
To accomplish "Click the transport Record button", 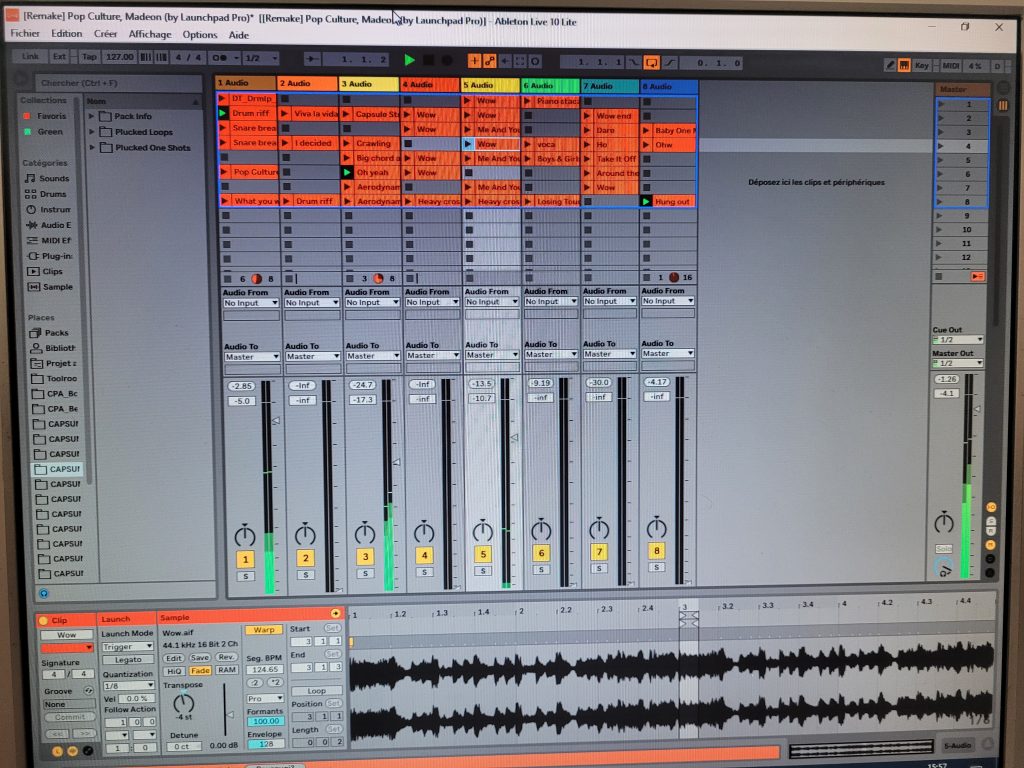I will pyautogui.click(x=447, y=60).
